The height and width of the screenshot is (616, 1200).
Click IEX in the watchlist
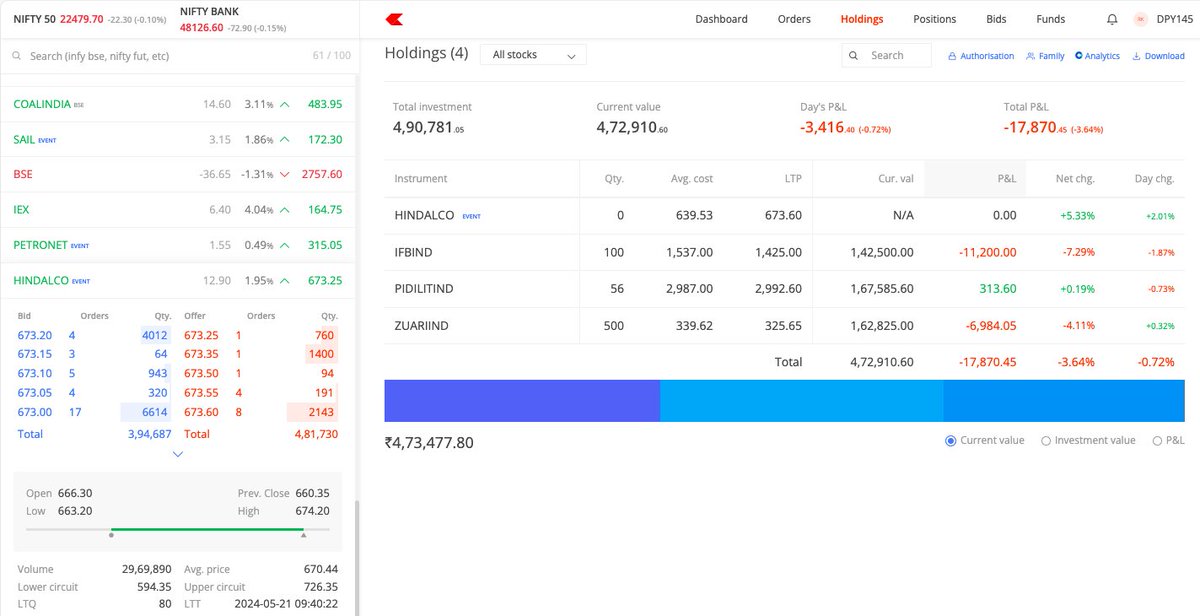point(23,210)
